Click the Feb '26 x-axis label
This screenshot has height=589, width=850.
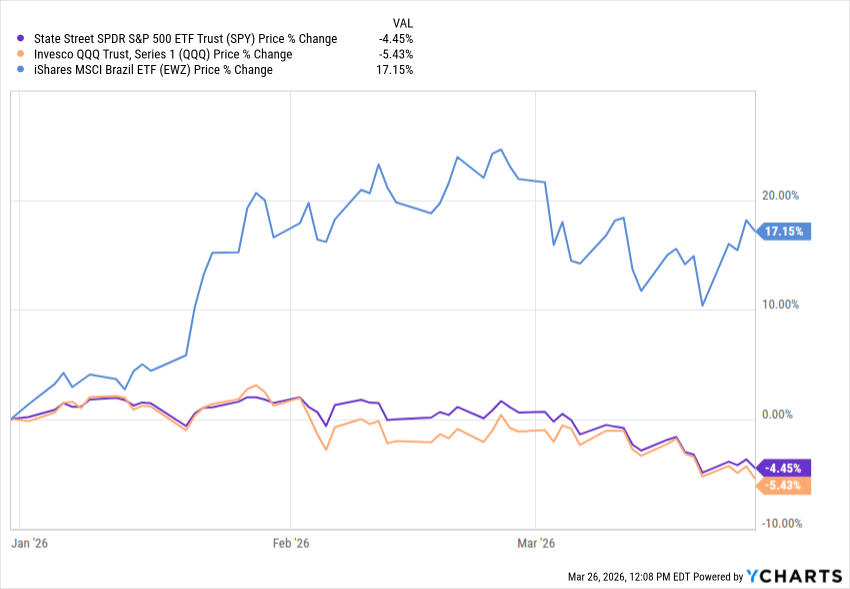click(288, 544)
